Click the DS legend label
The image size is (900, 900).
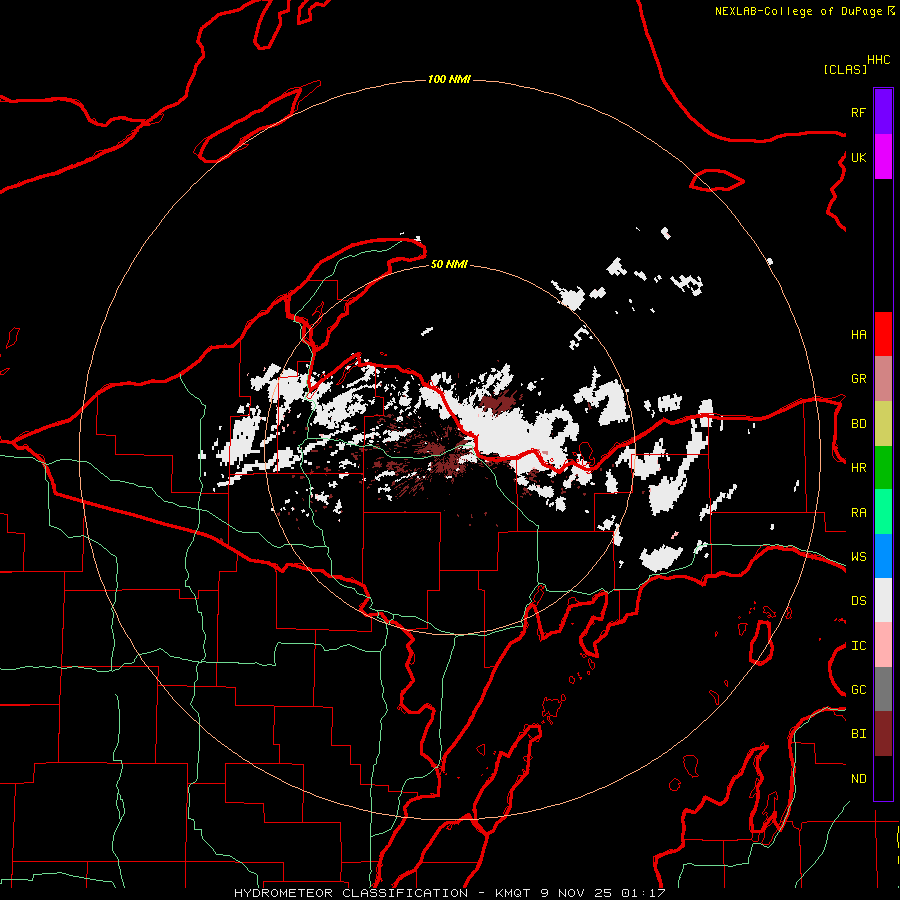coord(858,601)
